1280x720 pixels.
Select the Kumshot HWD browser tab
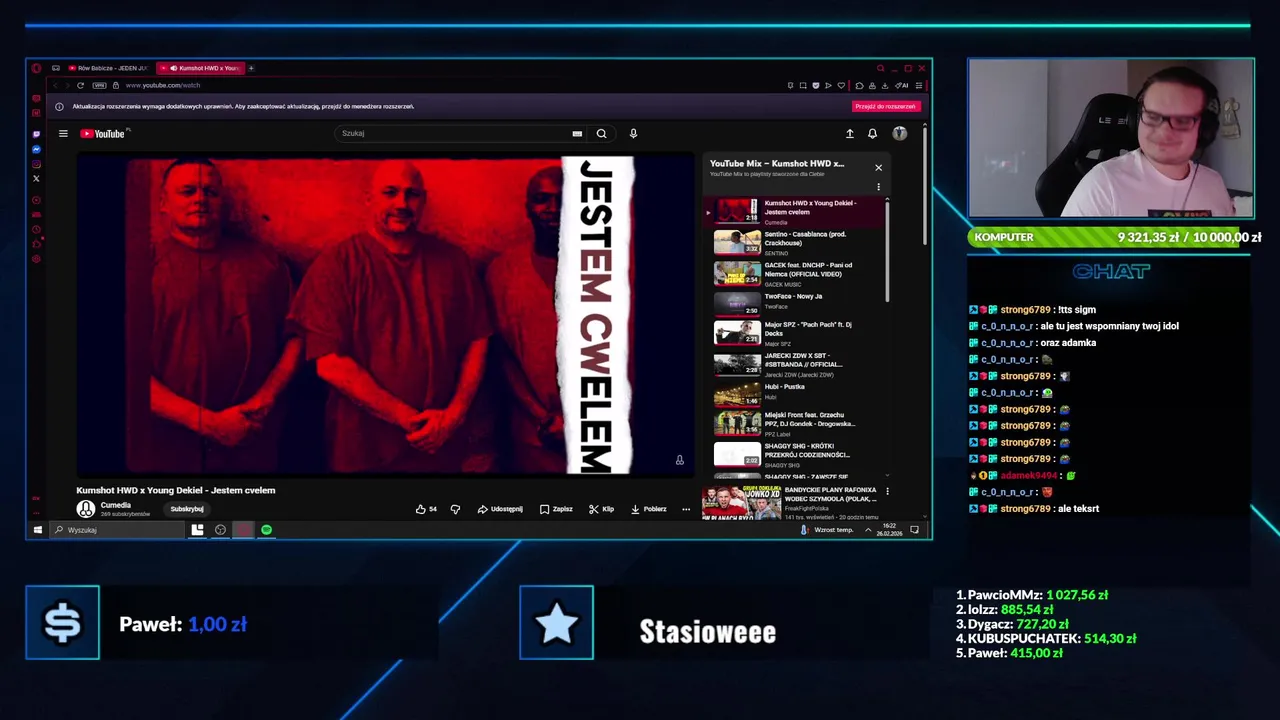pyautogui.click(x=198, y=68)
